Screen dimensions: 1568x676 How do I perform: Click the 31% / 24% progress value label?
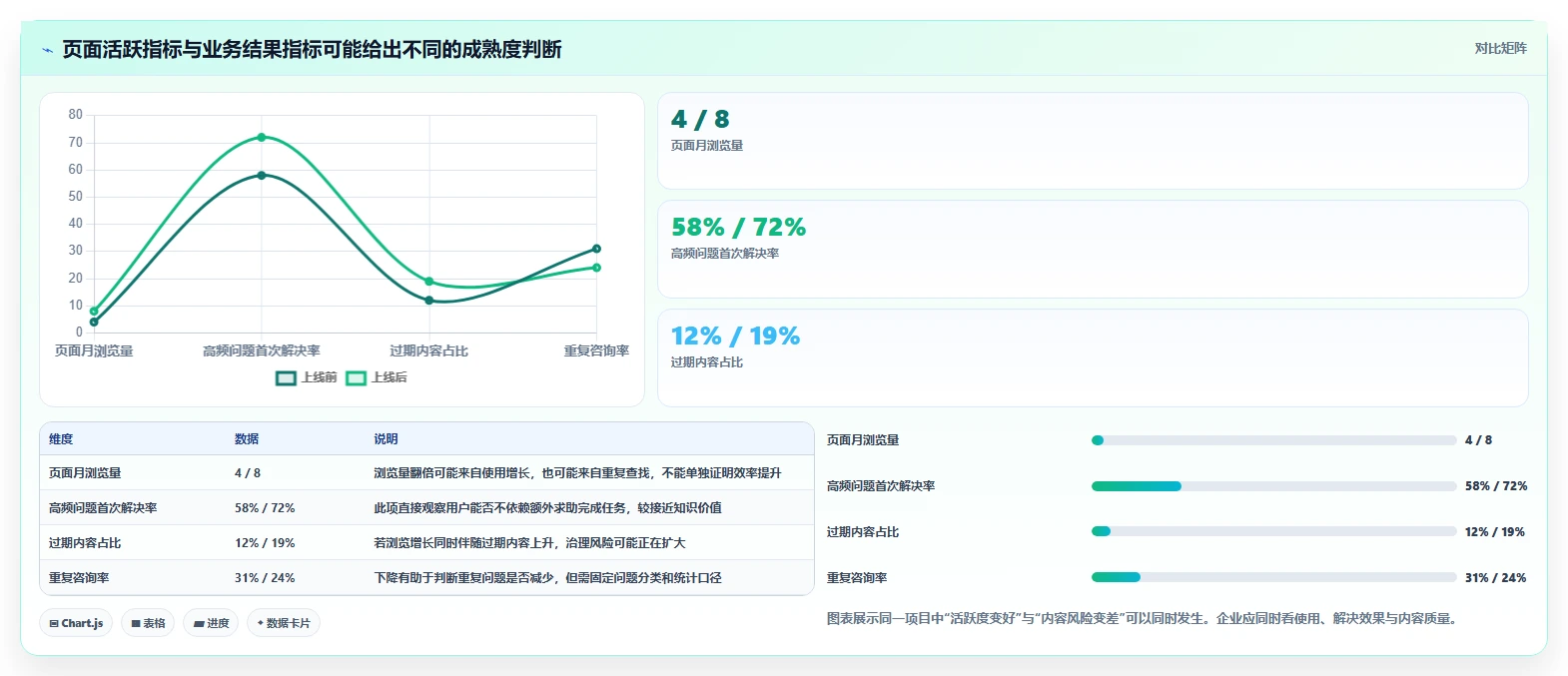pyautogui.click(x=1495, y=578)
